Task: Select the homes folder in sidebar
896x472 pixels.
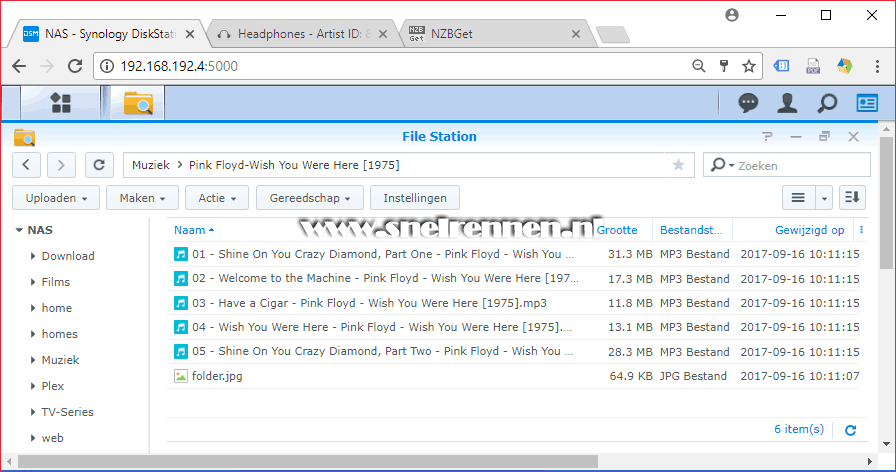Action: 59,334
